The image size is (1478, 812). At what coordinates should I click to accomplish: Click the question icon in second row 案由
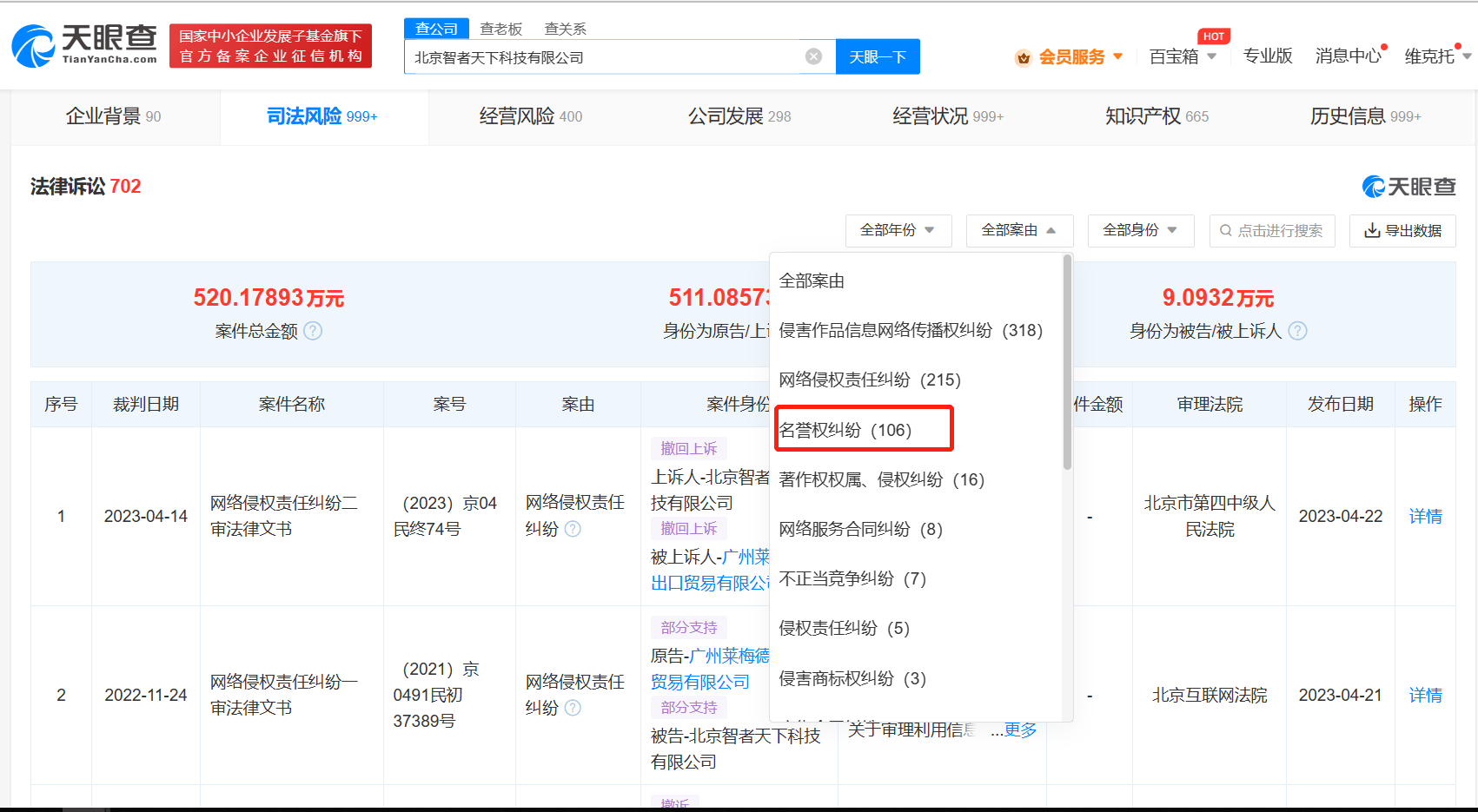[573, 708]
